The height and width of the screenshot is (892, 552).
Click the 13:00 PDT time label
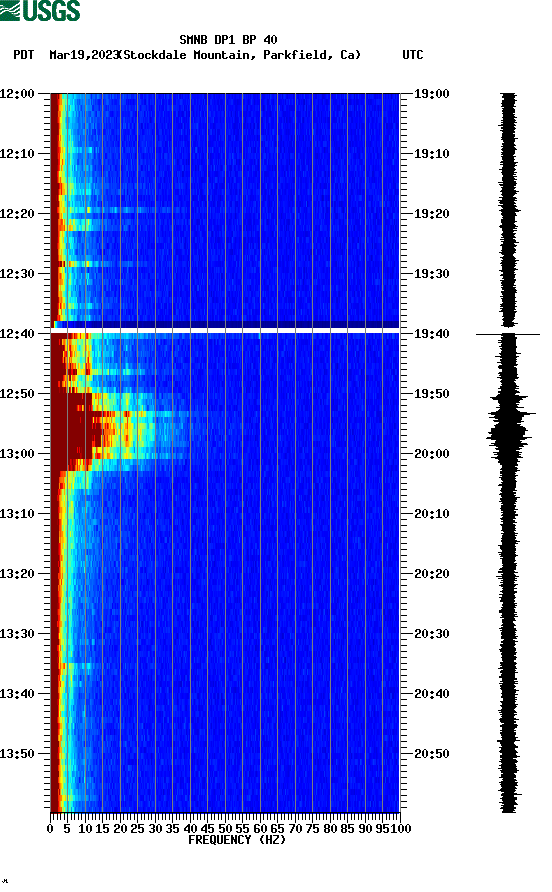[x=17, y=454]
